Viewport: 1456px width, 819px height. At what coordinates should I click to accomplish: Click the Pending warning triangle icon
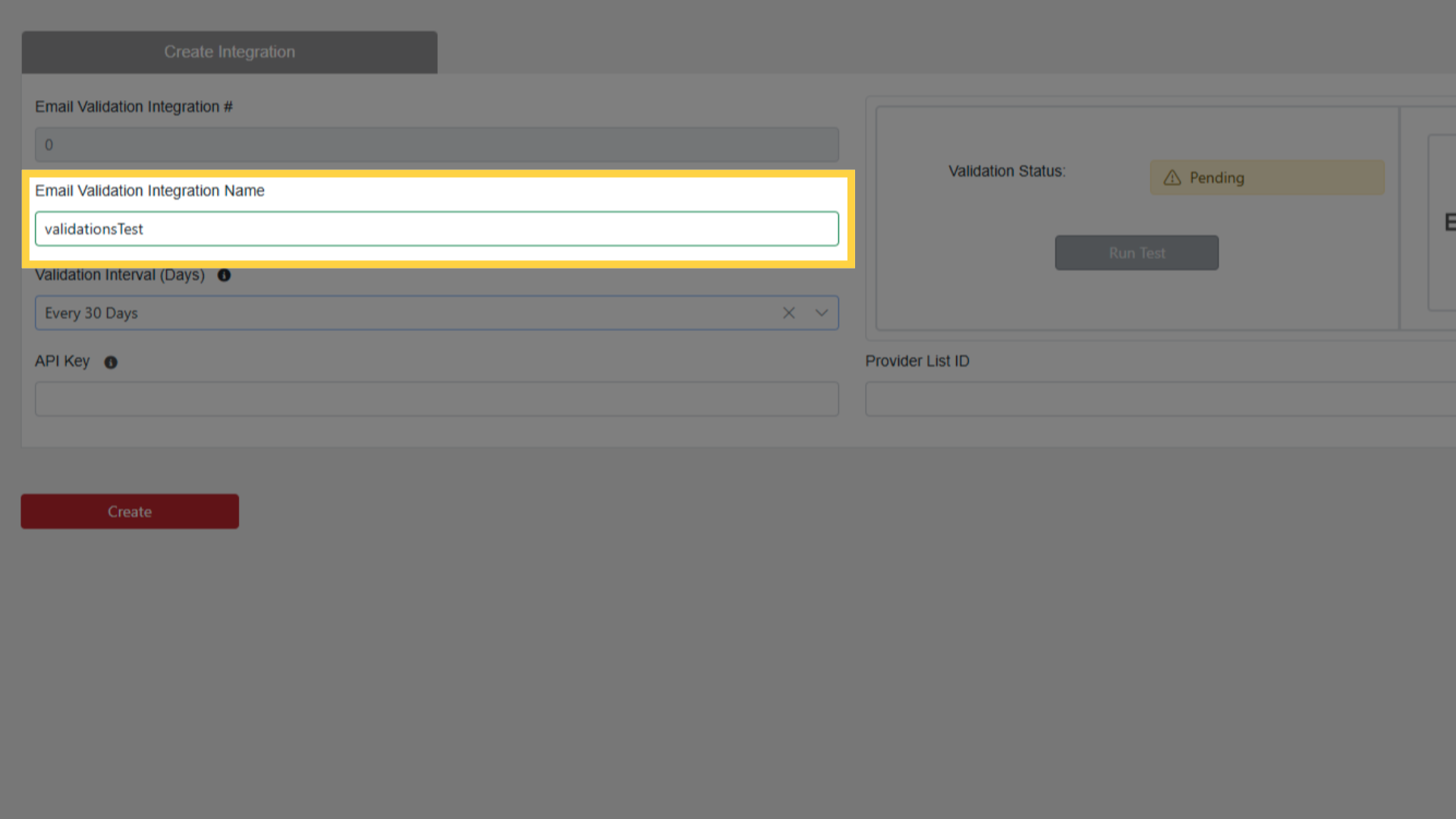click(x=1172, y=178)
